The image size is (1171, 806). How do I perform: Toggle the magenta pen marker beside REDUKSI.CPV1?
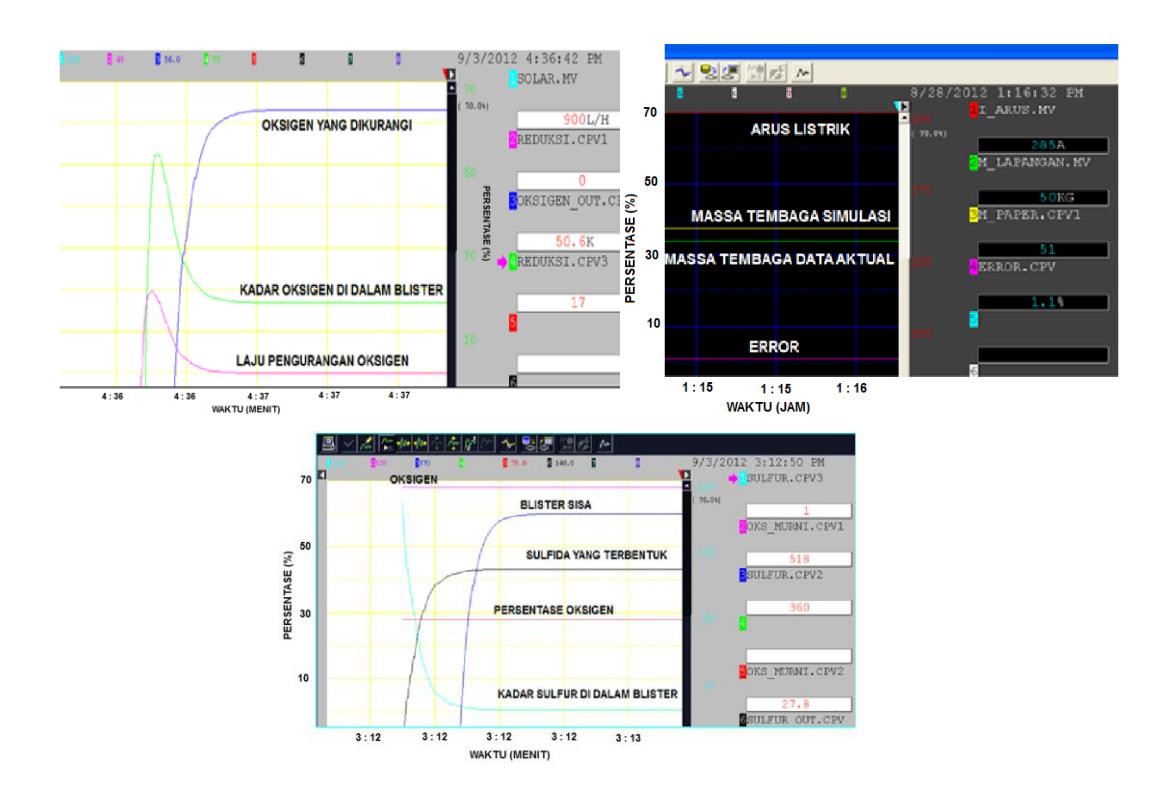click(x=513, y=140)
